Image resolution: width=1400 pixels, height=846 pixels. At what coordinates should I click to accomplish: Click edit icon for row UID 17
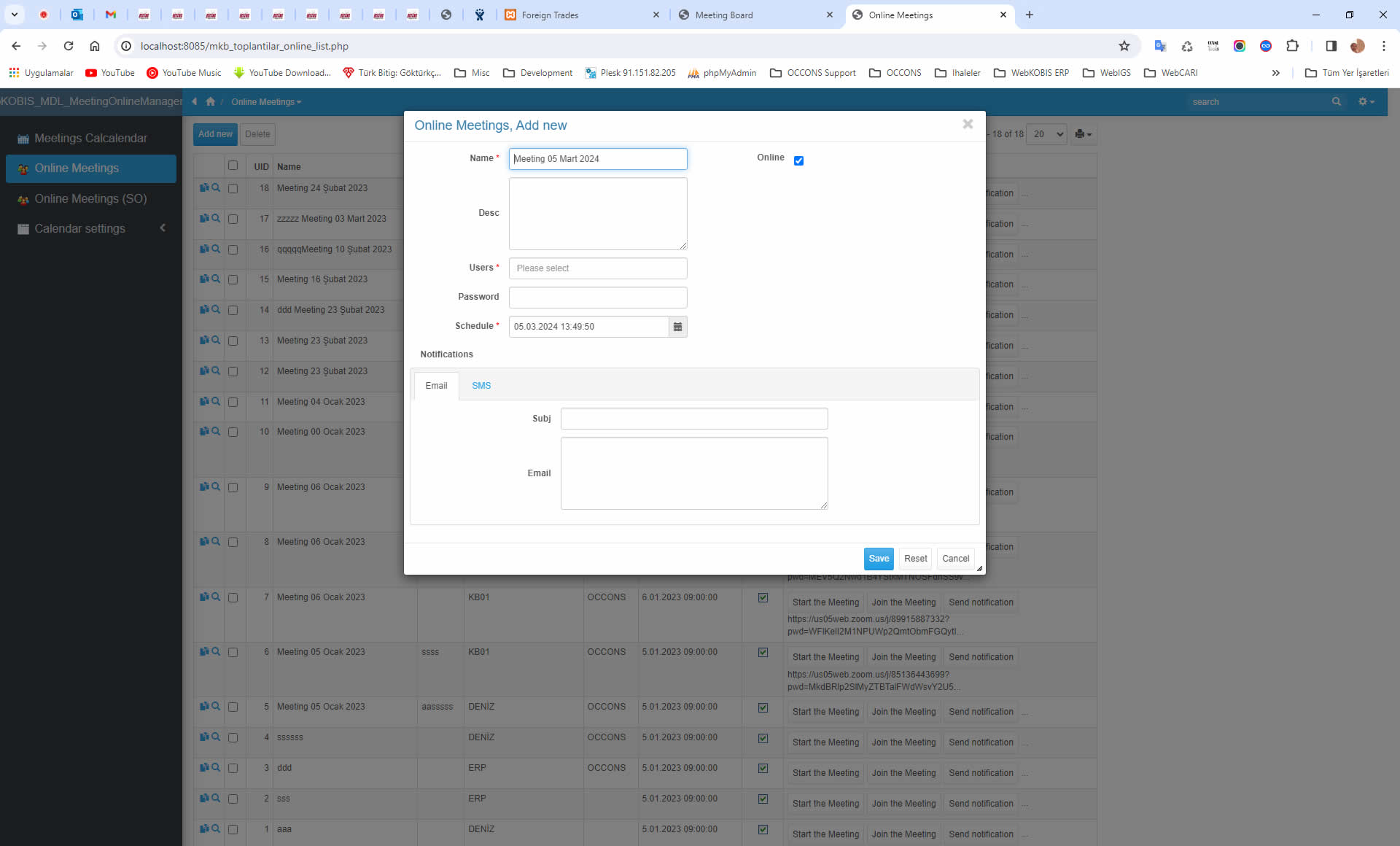pos(204,218)
